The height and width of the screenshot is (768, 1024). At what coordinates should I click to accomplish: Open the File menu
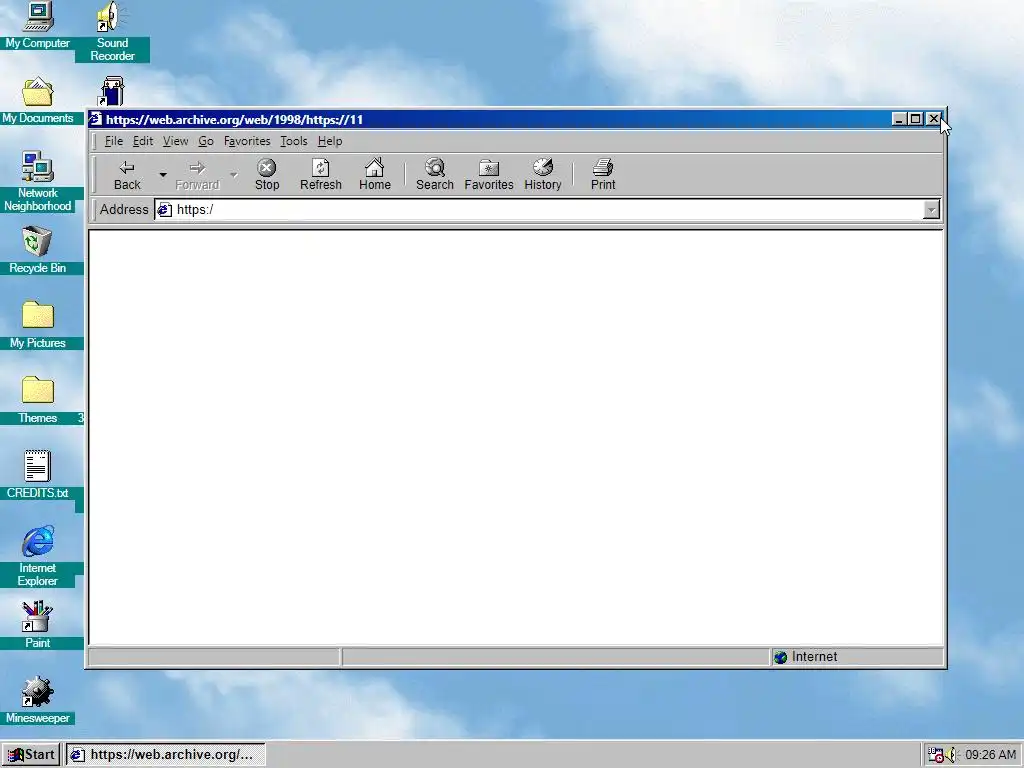[114, 141]
